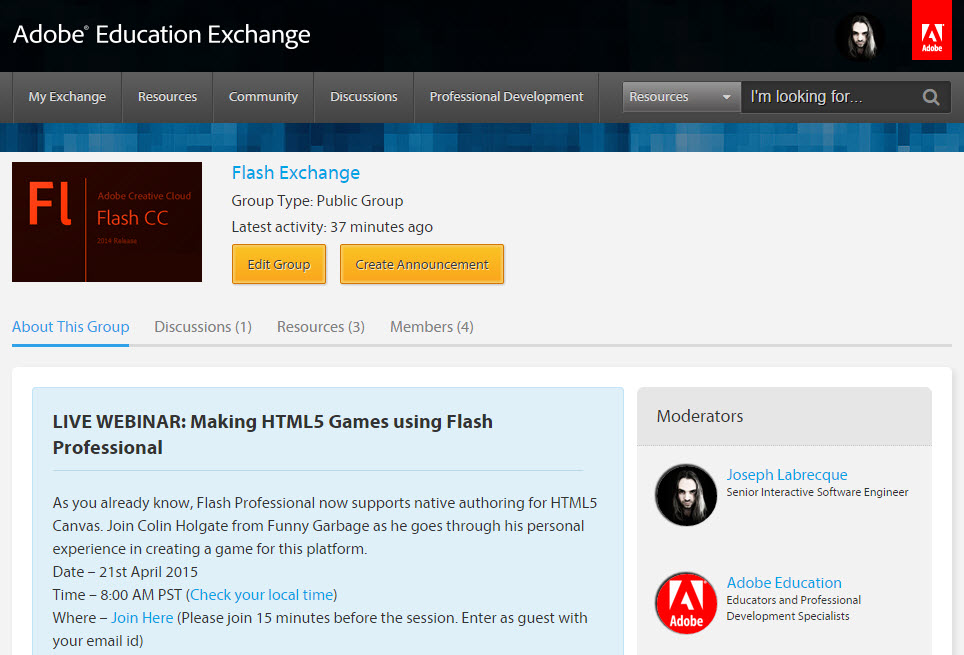Click the Adobe logo in the header
964x655 pixels.
(x=931, y=30)
